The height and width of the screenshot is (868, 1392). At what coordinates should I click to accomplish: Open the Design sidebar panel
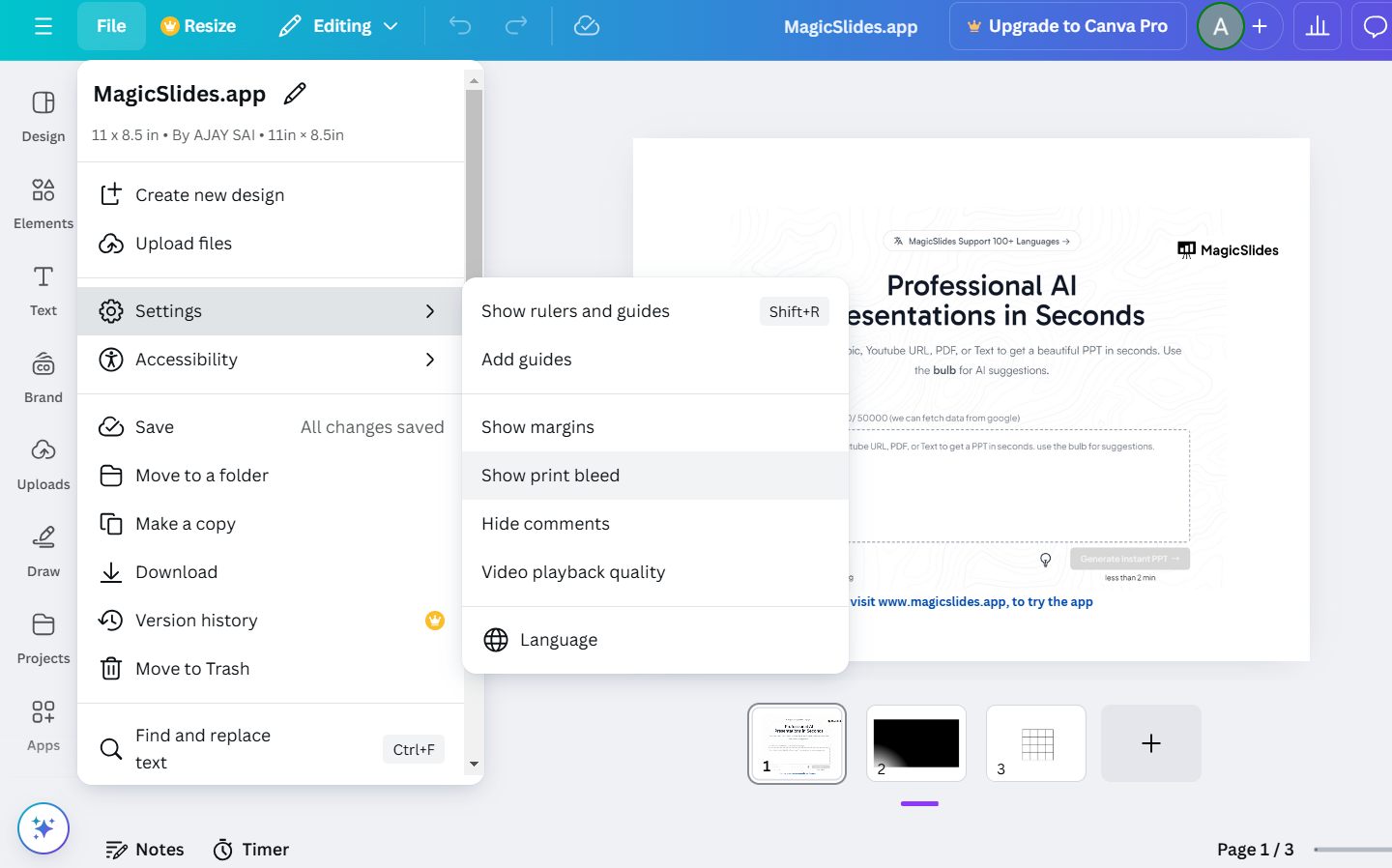[43, 116]
